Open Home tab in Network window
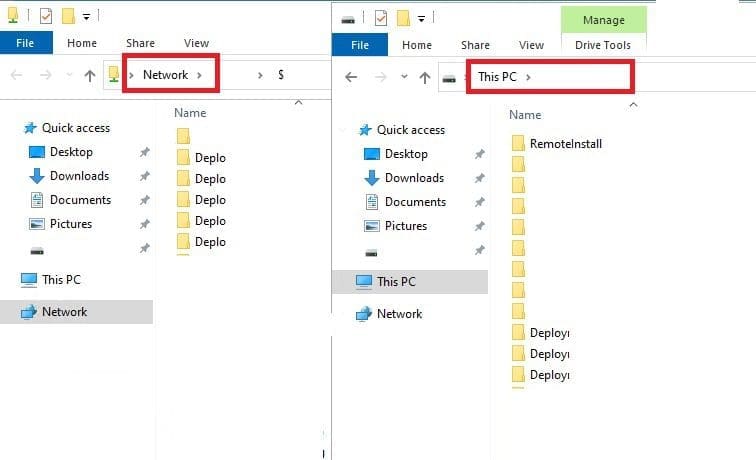 [x=82, y=43]
